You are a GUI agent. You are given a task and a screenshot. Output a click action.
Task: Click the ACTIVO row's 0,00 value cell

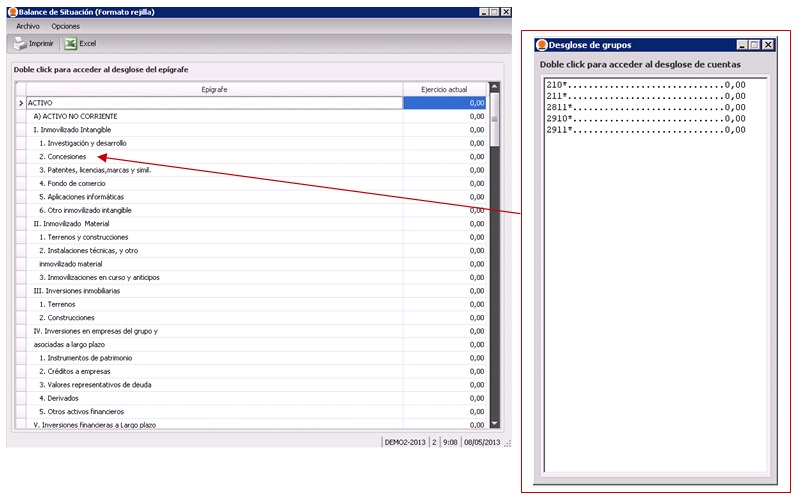click(x=445, y=103)
